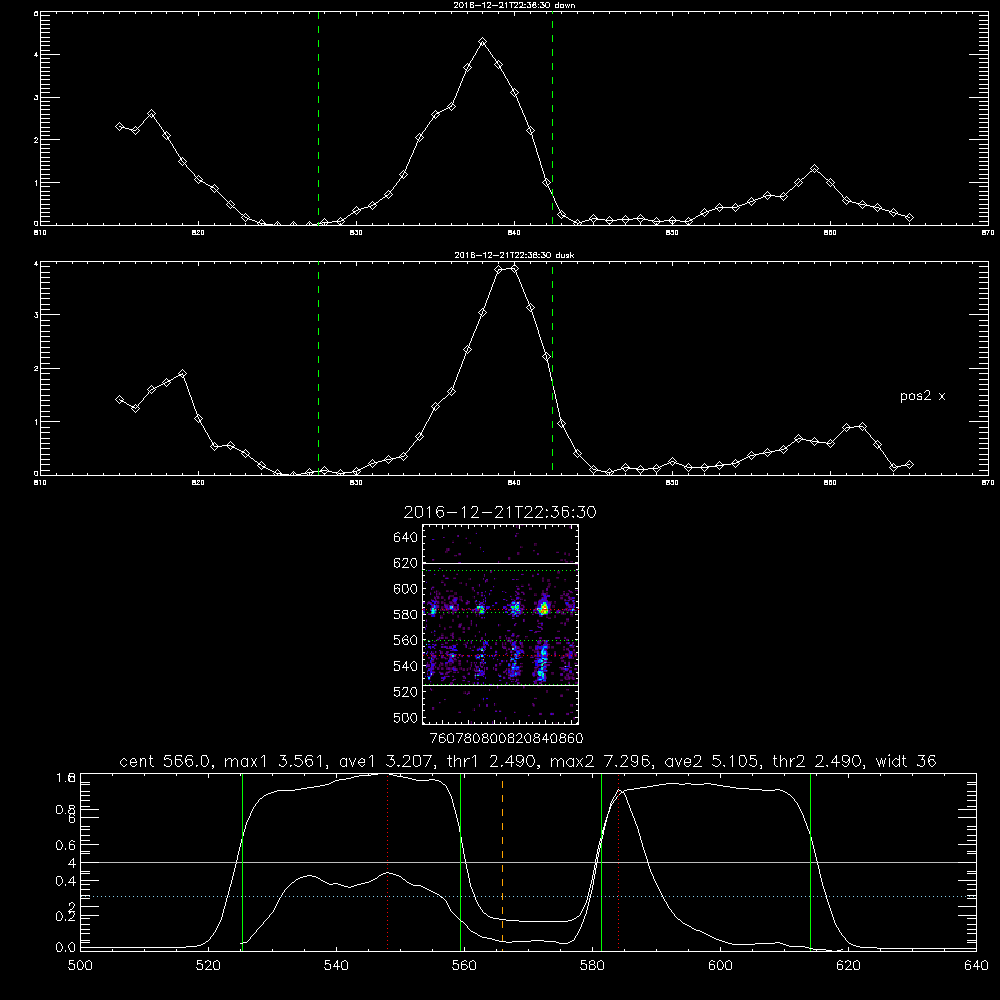
Task: Click the last diamond marker in dusk plot
Action: 909,465
